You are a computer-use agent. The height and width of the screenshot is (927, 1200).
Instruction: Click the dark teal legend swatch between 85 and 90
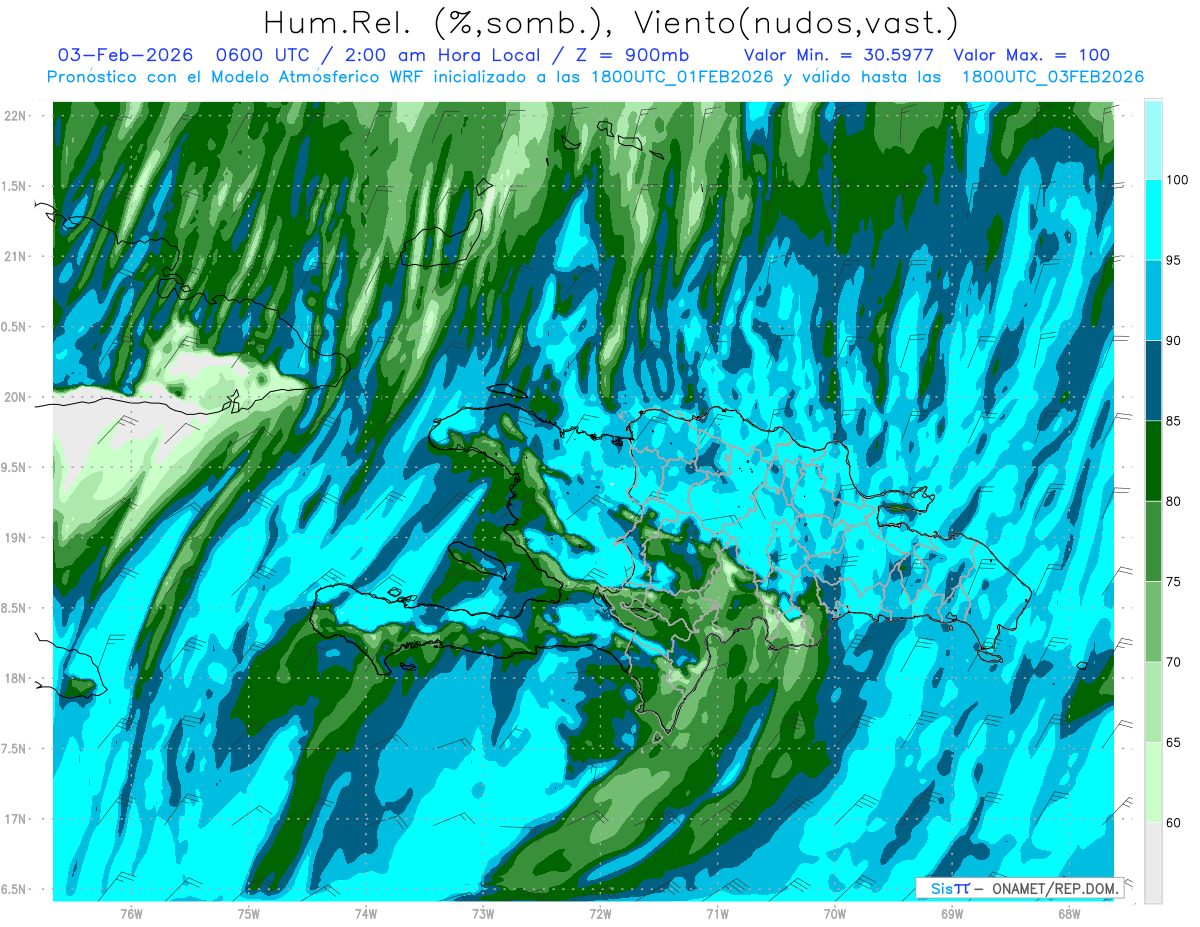[1153, 381]
